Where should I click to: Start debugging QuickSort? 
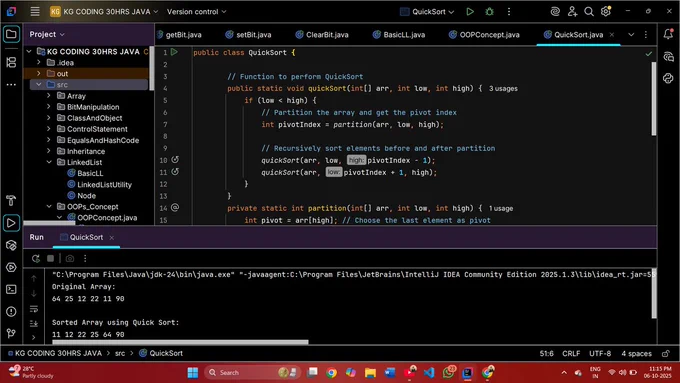click(489, 12)
